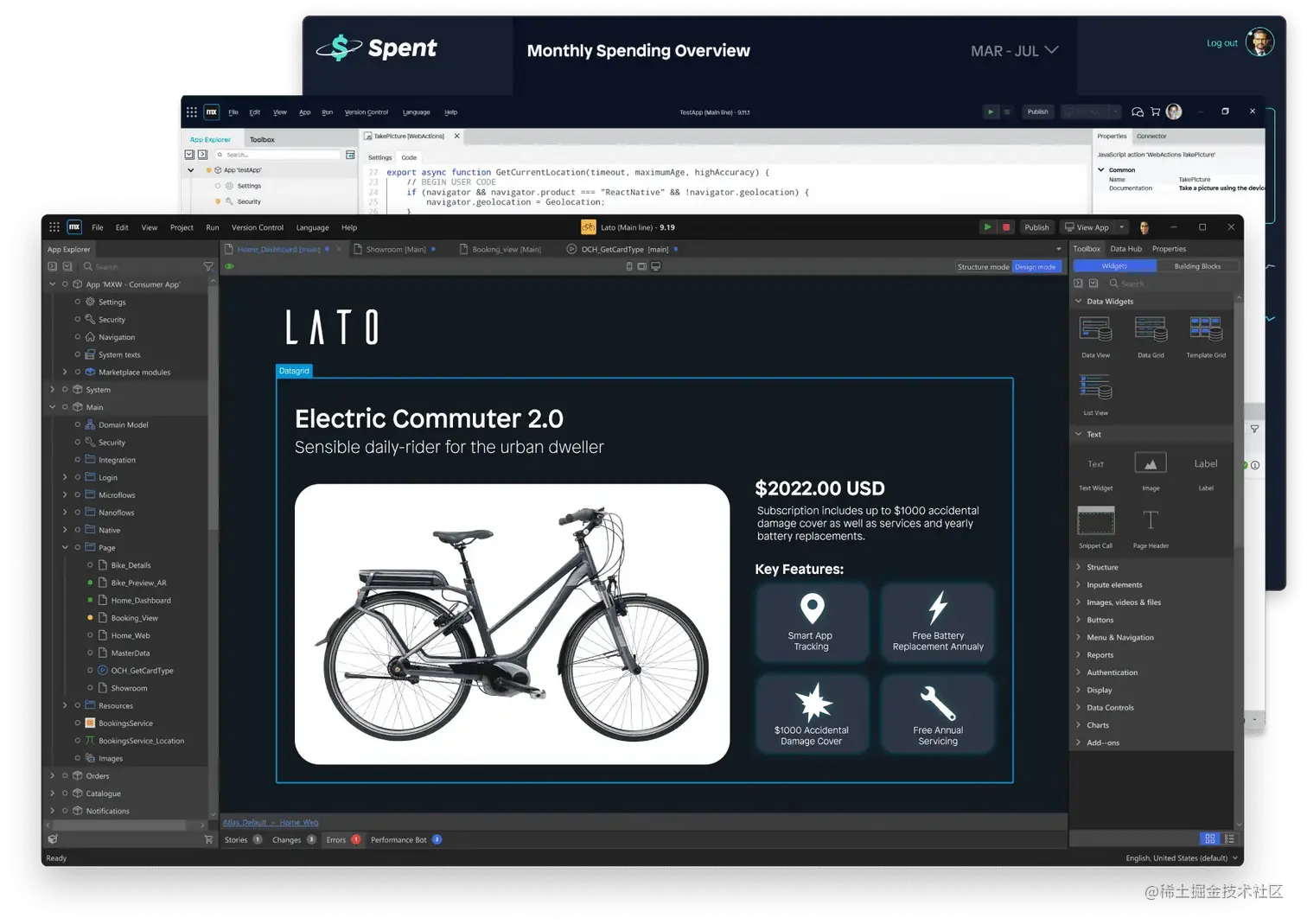Click the App Explorer filter funnel icon
Screen dimensions: 1307x924
tap(208, 266)
